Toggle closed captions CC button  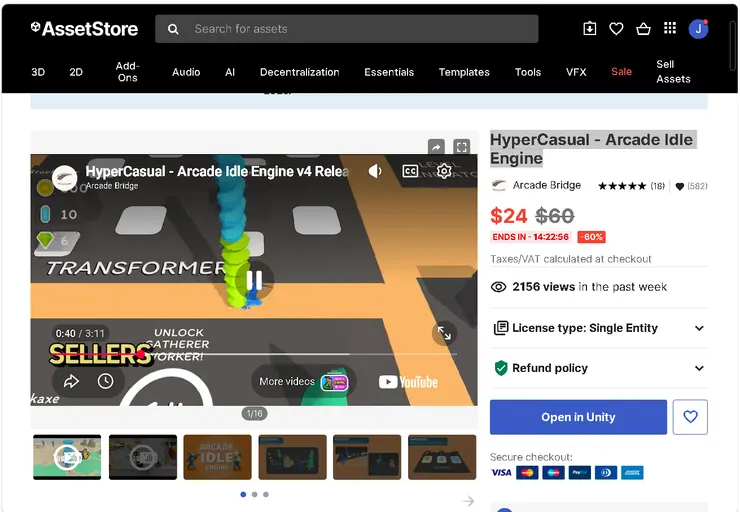pos(410,171)
